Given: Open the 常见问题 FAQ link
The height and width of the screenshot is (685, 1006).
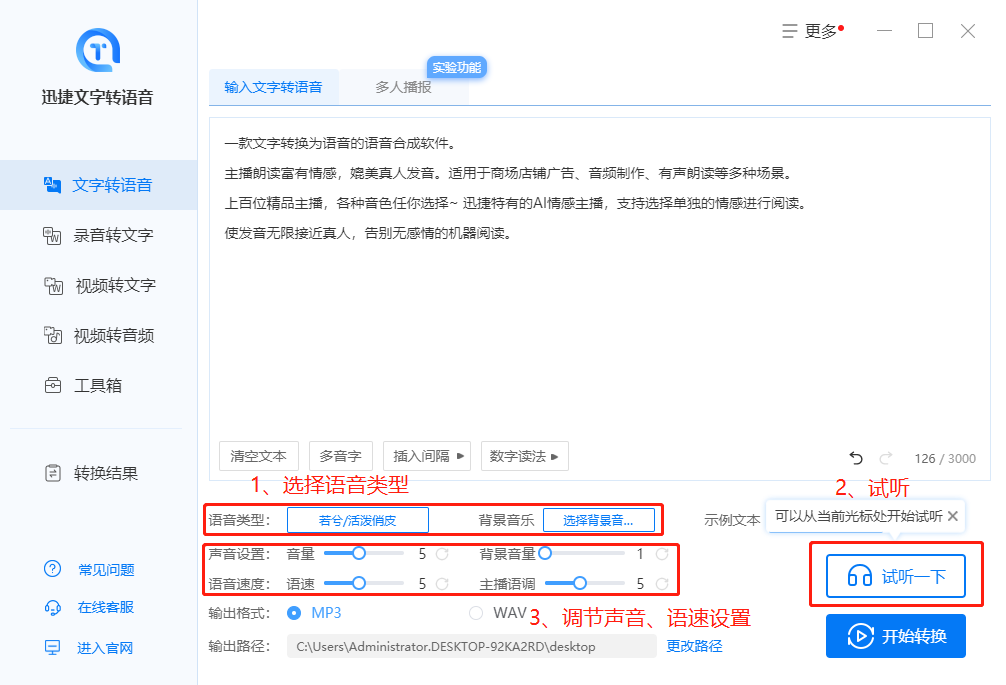Looking at the screenshot, I should 106,570.
